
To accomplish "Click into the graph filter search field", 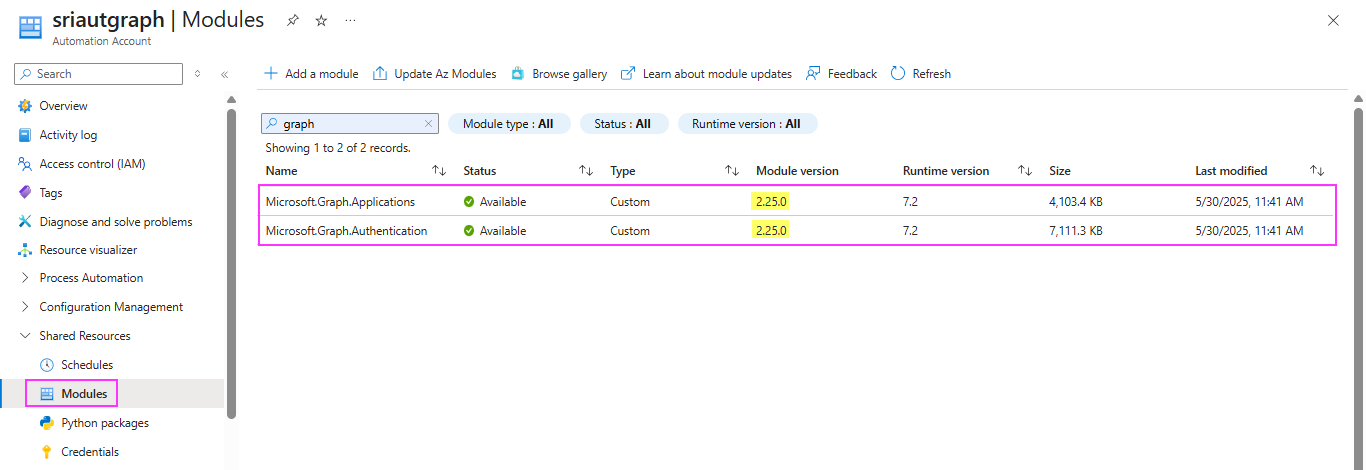I will pyautogui.click(x=350, y=124).
